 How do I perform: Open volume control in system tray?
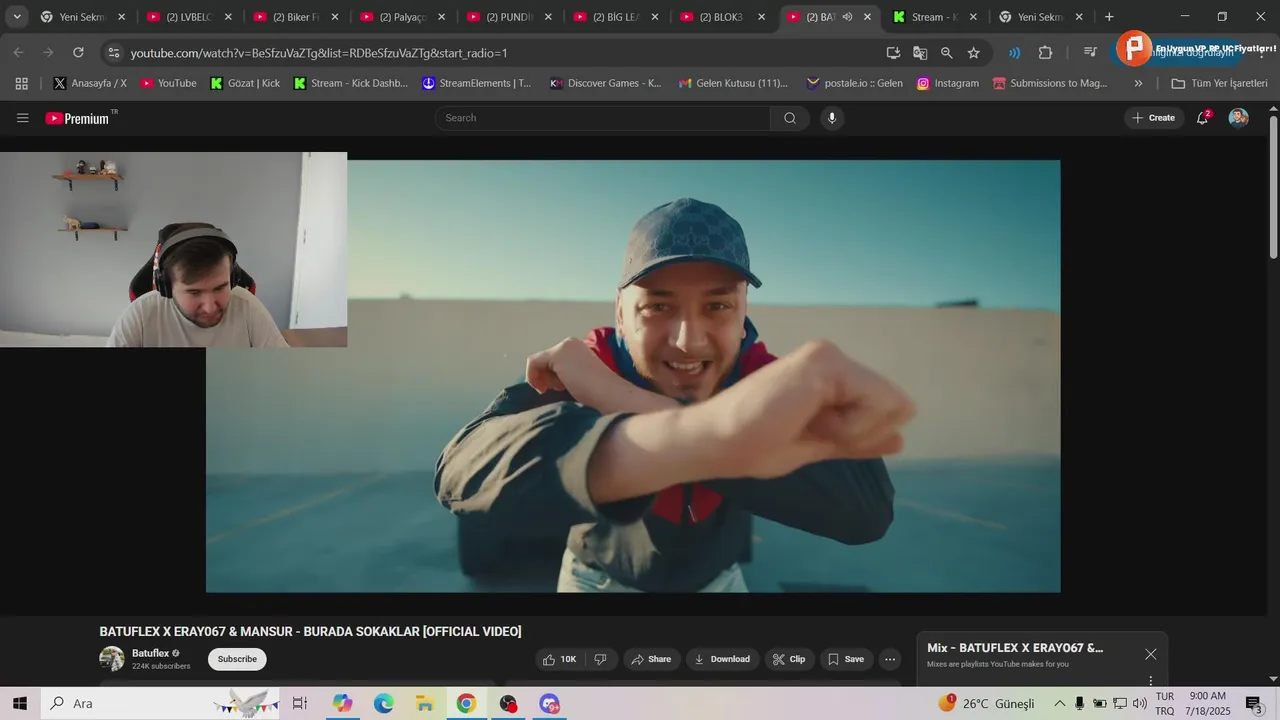(x=1140, y=703)
